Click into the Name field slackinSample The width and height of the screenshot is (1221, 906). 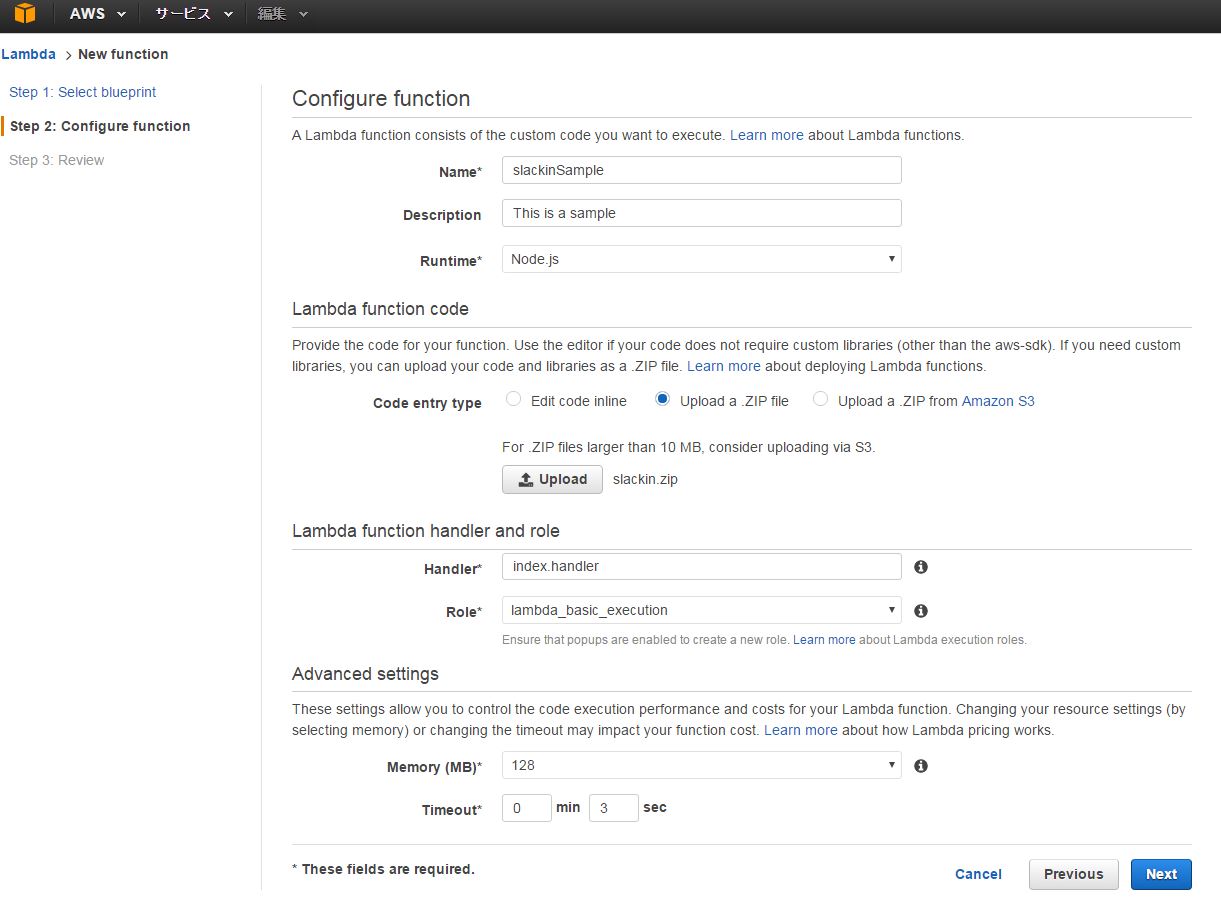coord(701,170)
